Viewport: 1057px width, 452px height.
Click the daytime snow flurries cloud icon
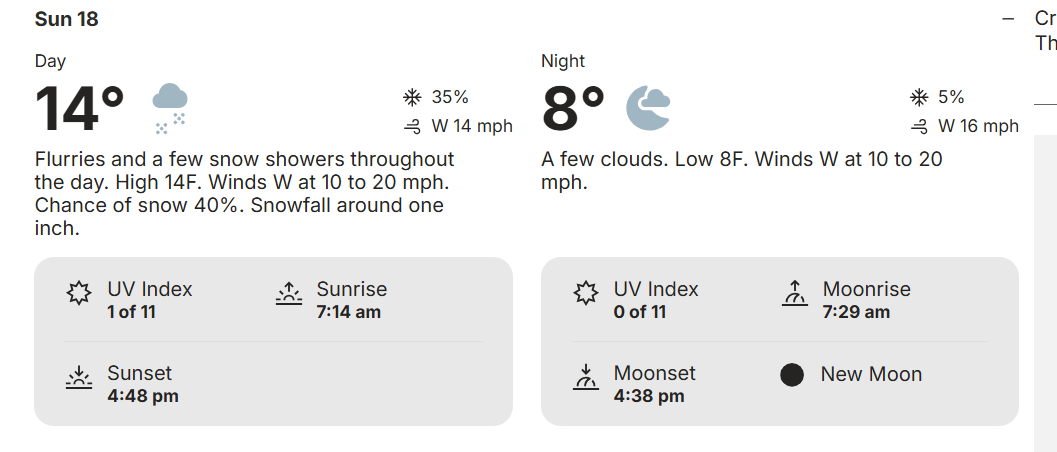click(170, 108)
